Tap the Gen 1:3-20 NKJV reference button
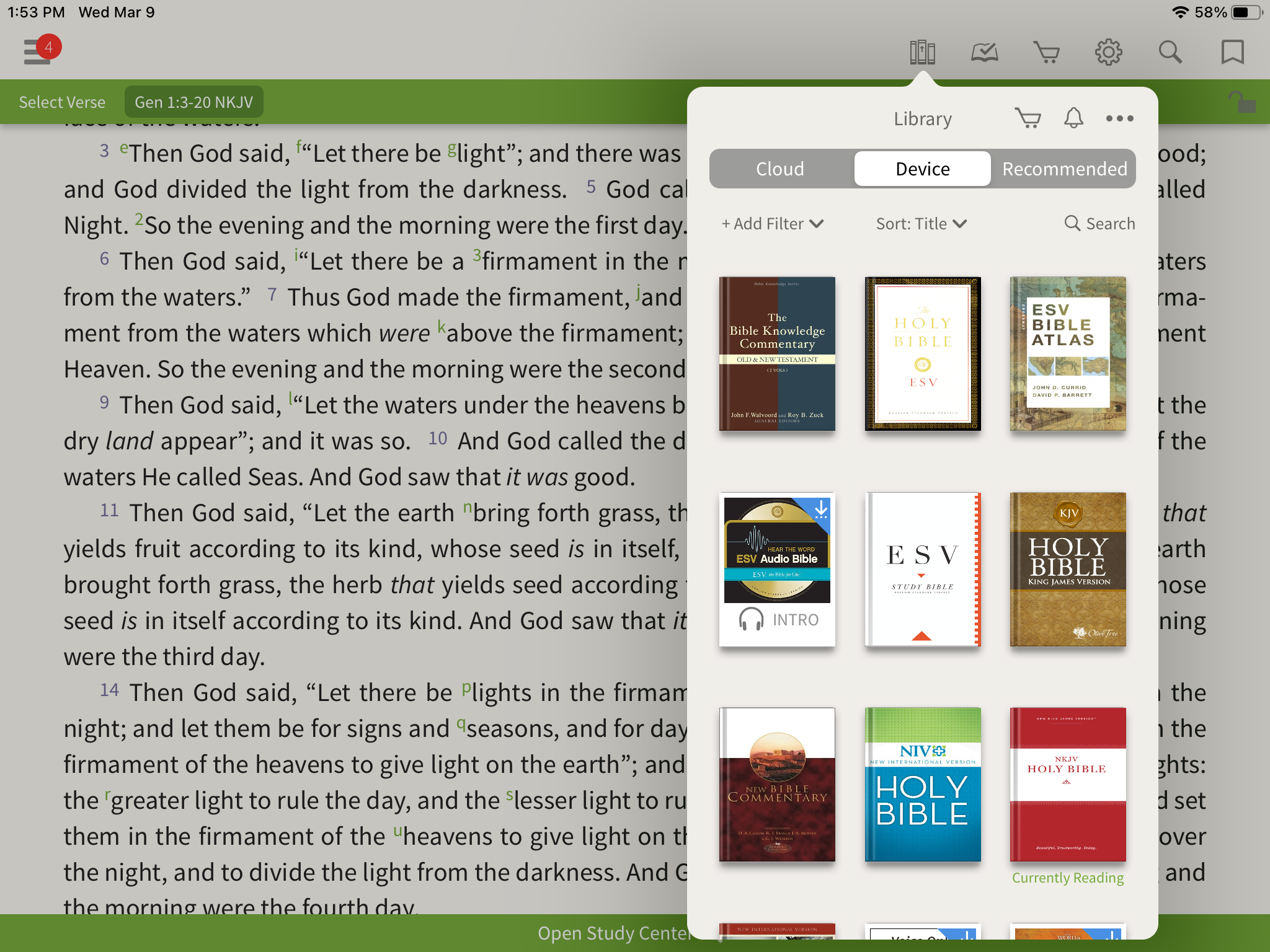The width and height of the screenshot is (1270, 952). coord(193,102)
